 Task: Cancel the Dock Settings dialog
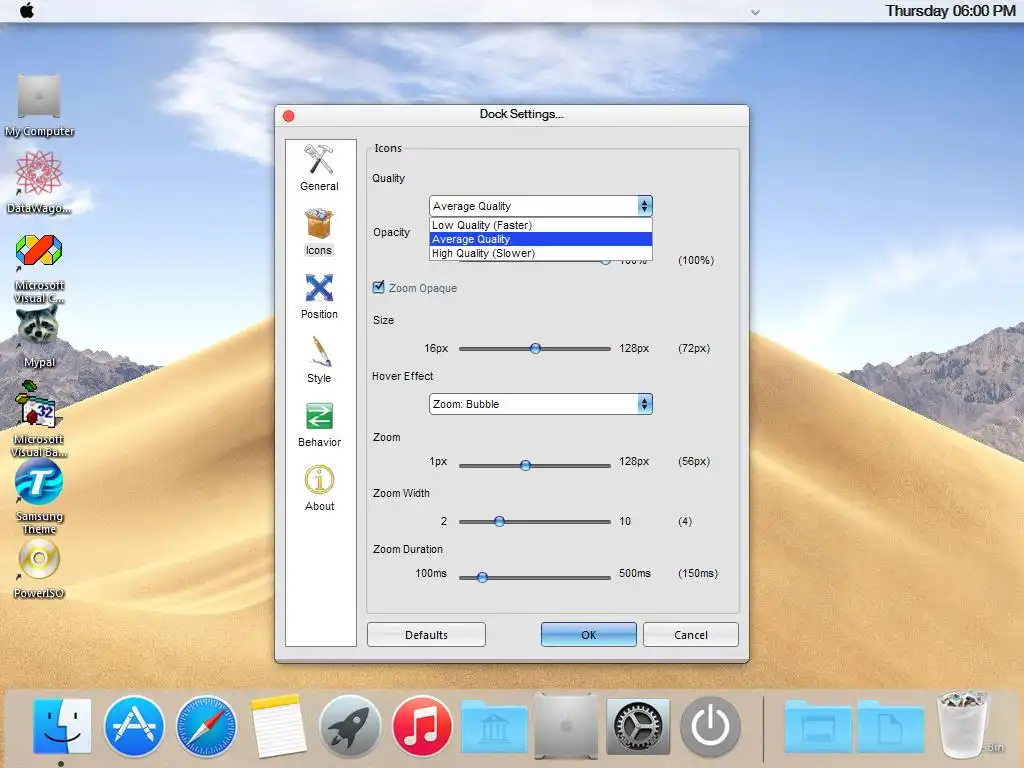coord(691,635)
